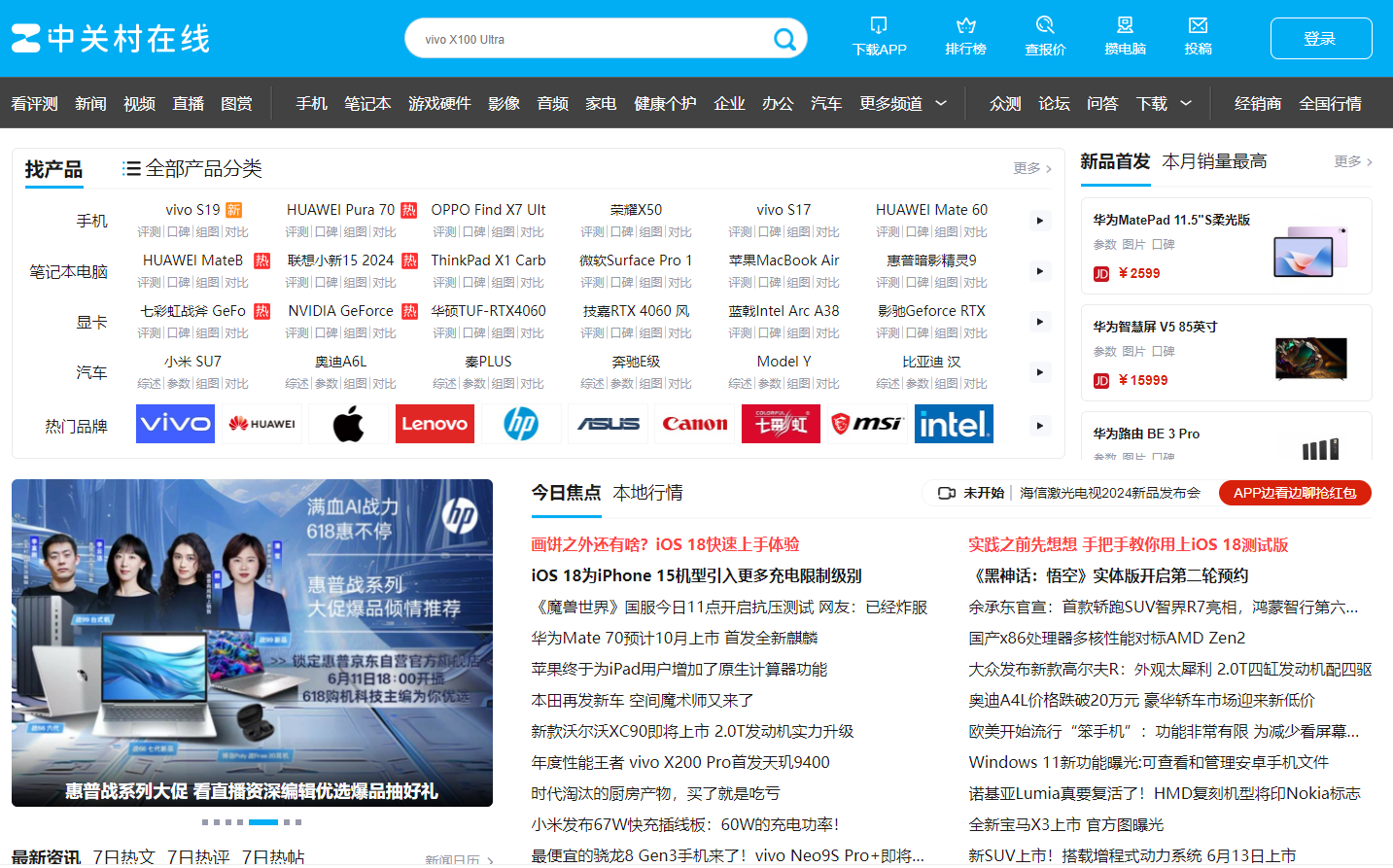Expand the 汽车 row arrow
The image size is (1393, 868).
1040,372
